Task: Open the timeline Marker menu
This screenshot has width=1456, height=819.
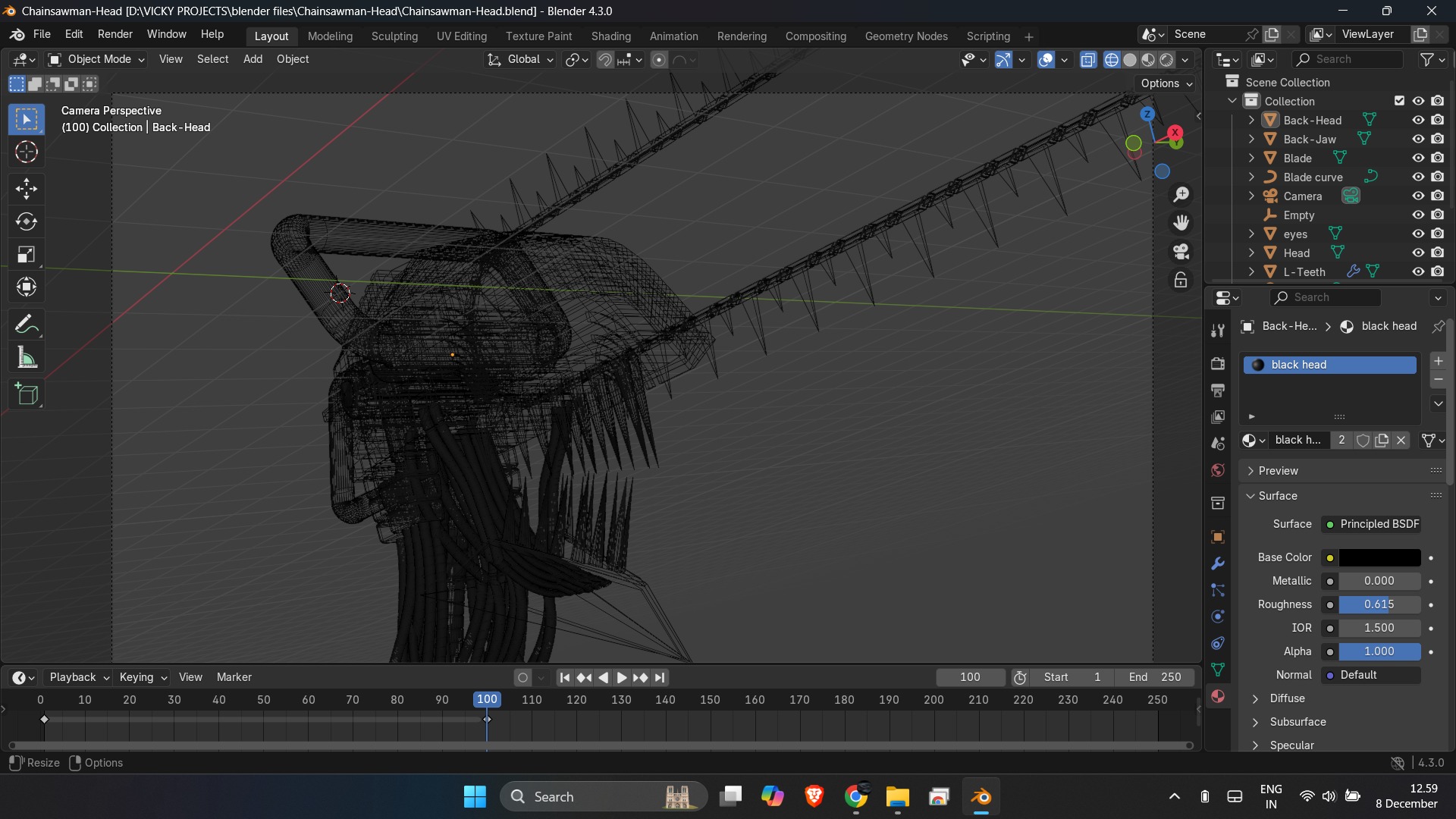Action: (234, 677)
